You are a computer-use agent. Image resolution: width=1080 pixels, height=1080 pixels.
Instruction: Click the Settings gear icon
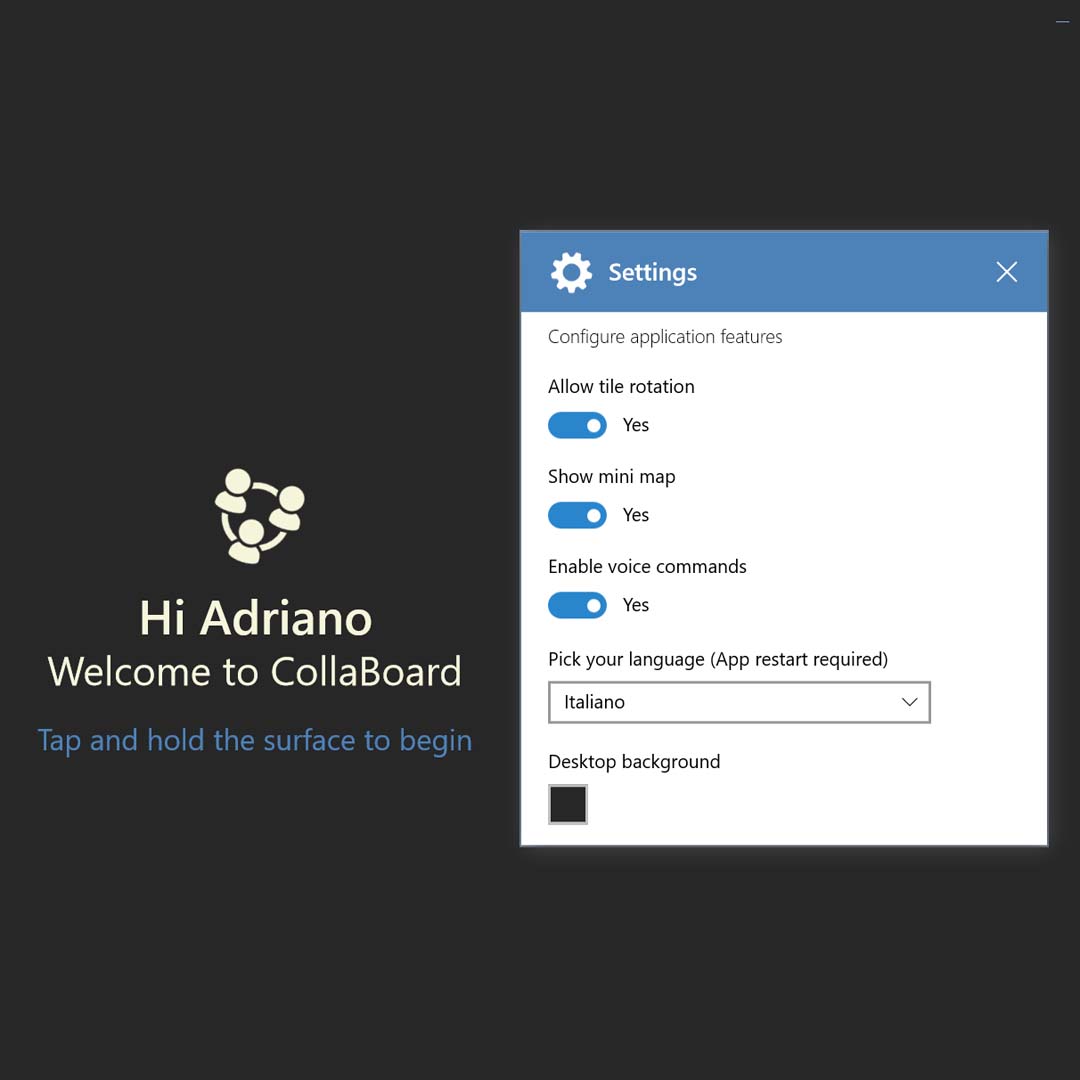coord(571,272)
